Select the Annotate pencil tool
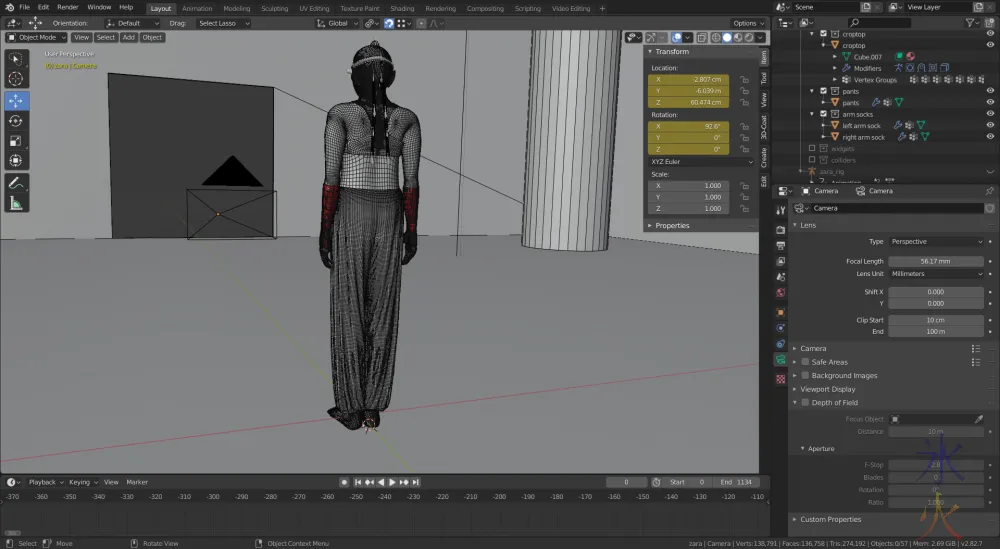Screen dimensions: 1000x549 coord(16,183)
